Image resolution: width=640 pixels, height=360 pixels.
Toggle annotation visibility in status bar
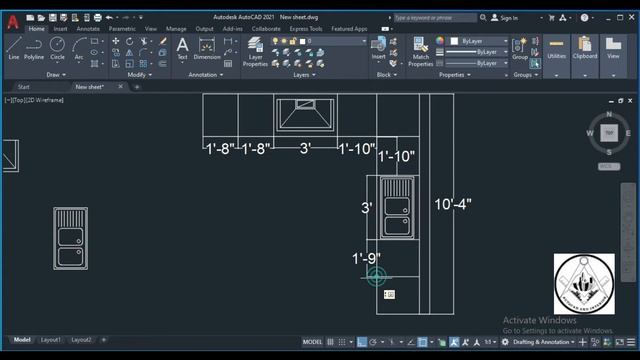(454, 342)
